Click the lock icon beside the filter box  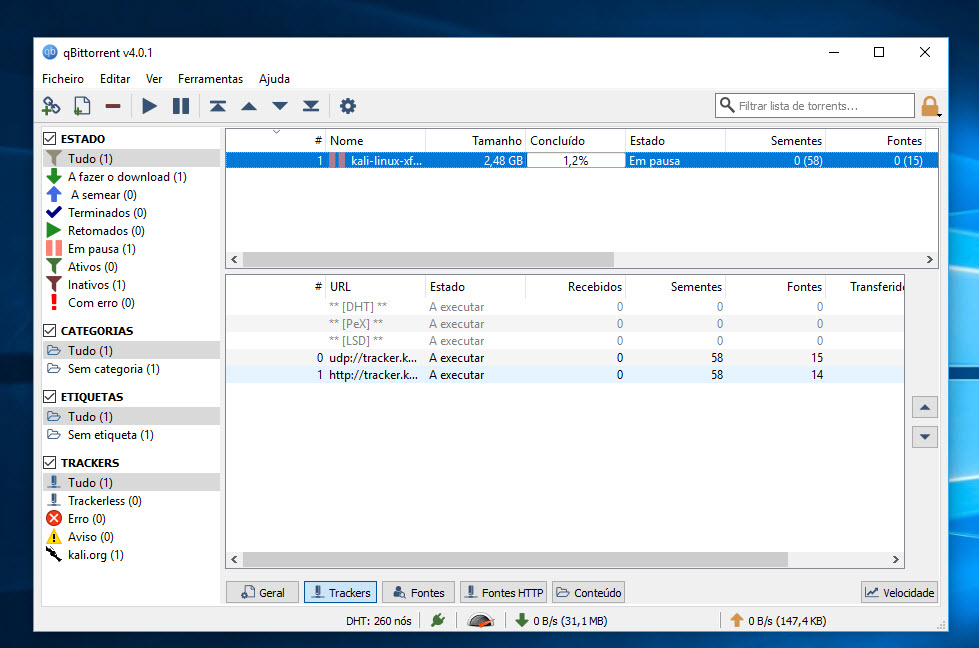(928, 105)
